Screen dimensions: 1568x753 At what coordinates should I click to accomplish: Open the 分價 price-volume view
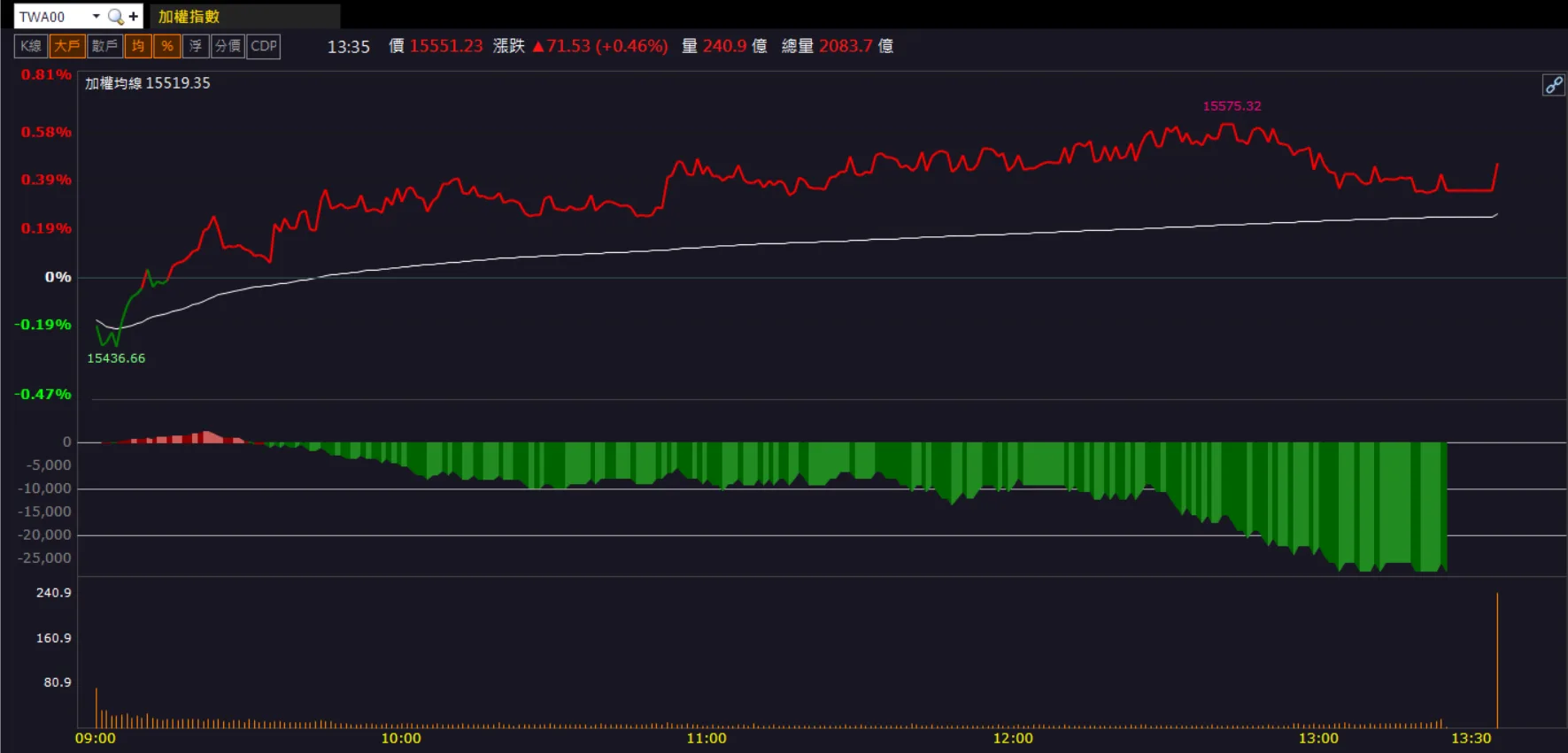pos(228,46)
